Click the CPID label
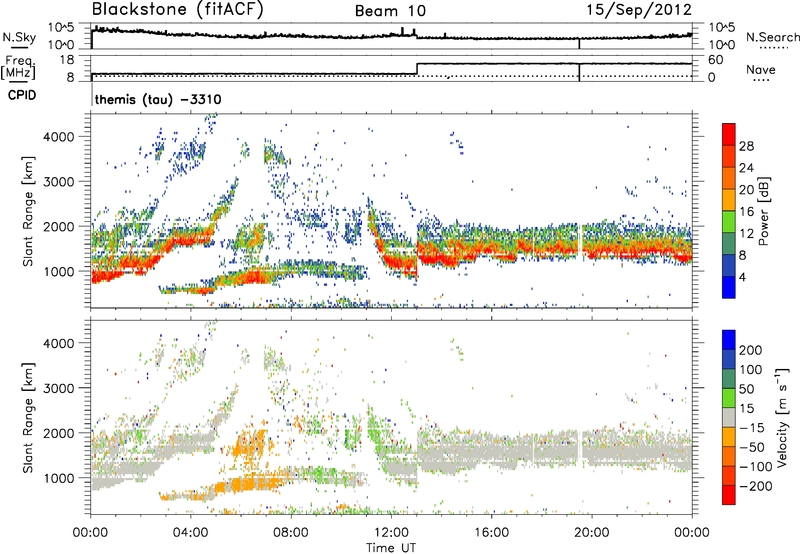This screenshot has height=554, width=800. click(22, 95)
